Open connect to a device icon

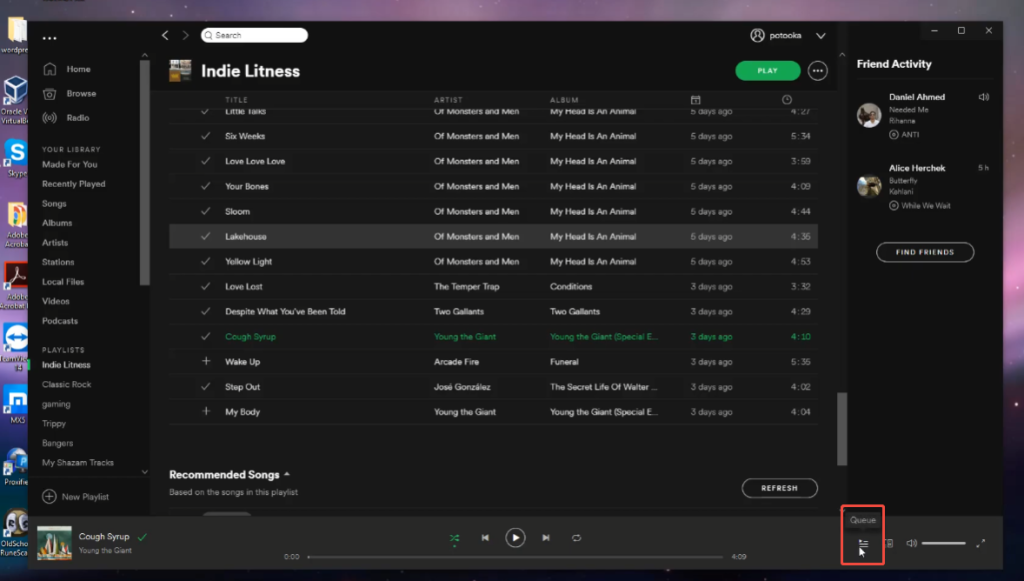(x=889, y=543)
